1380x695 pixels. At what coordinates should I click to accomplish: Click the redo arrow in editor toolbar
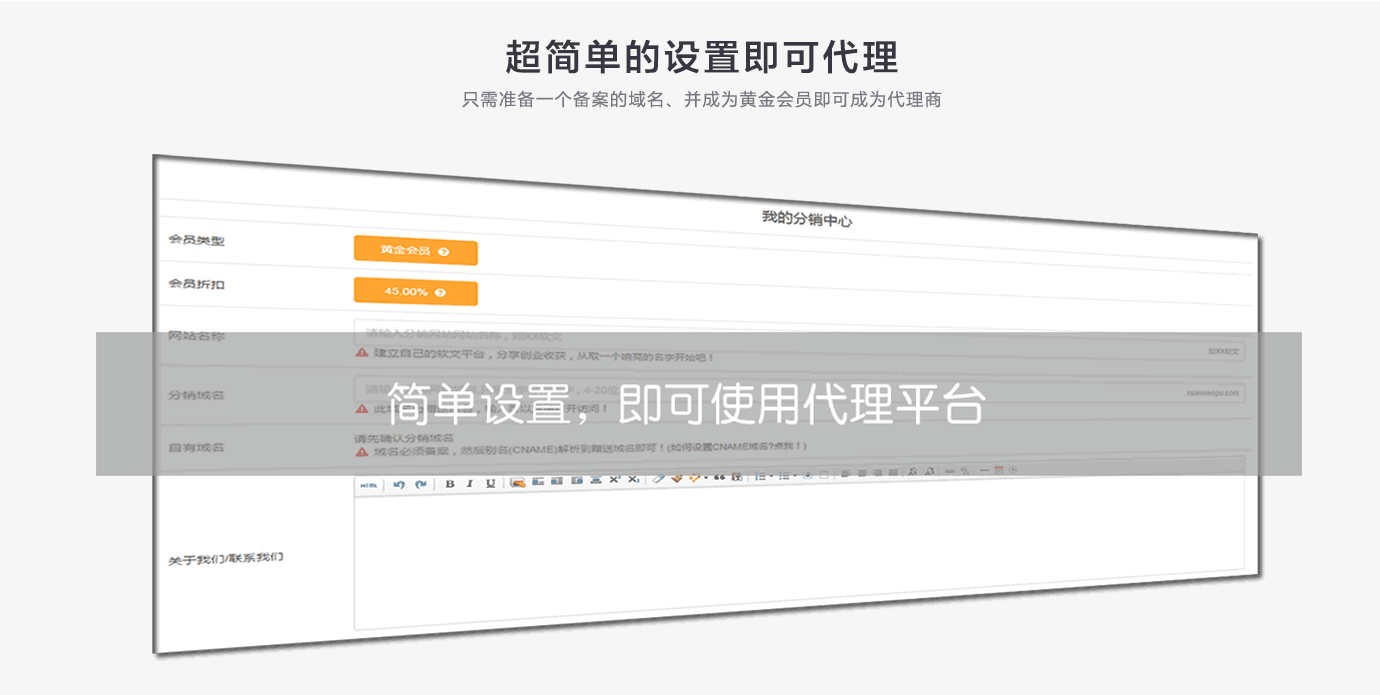pos(421,484)
